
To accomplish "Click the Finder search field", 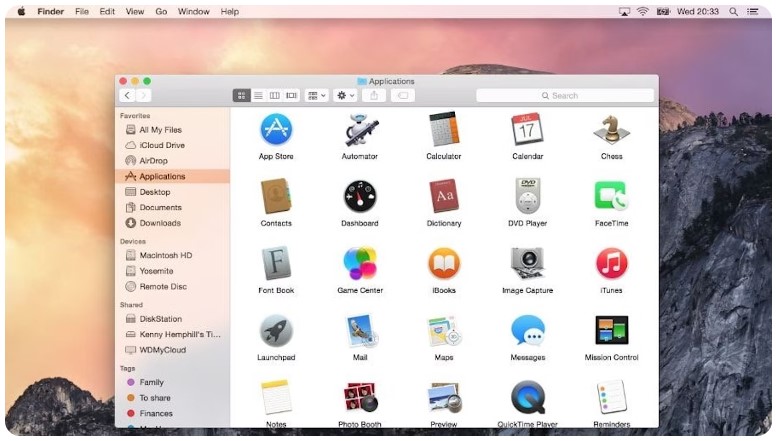I will tap(565, 96).
